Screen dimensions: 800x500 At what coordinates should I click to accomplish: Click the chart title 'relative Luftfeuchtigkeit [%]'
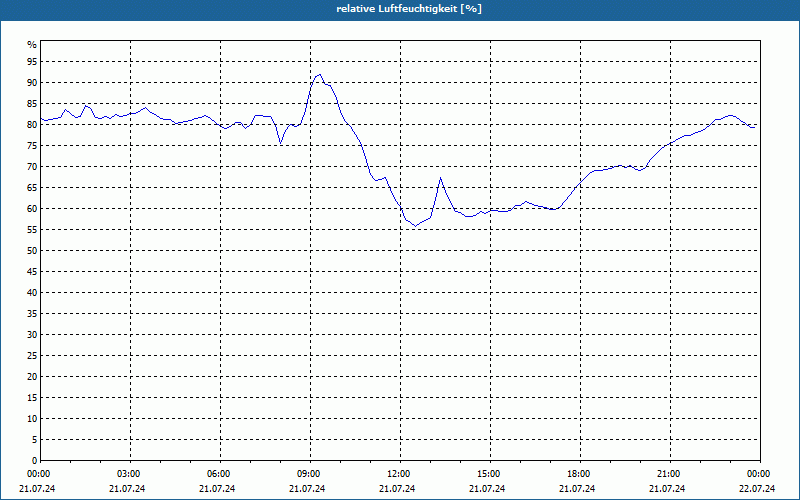pyautogui.click(x=409, y=9)
